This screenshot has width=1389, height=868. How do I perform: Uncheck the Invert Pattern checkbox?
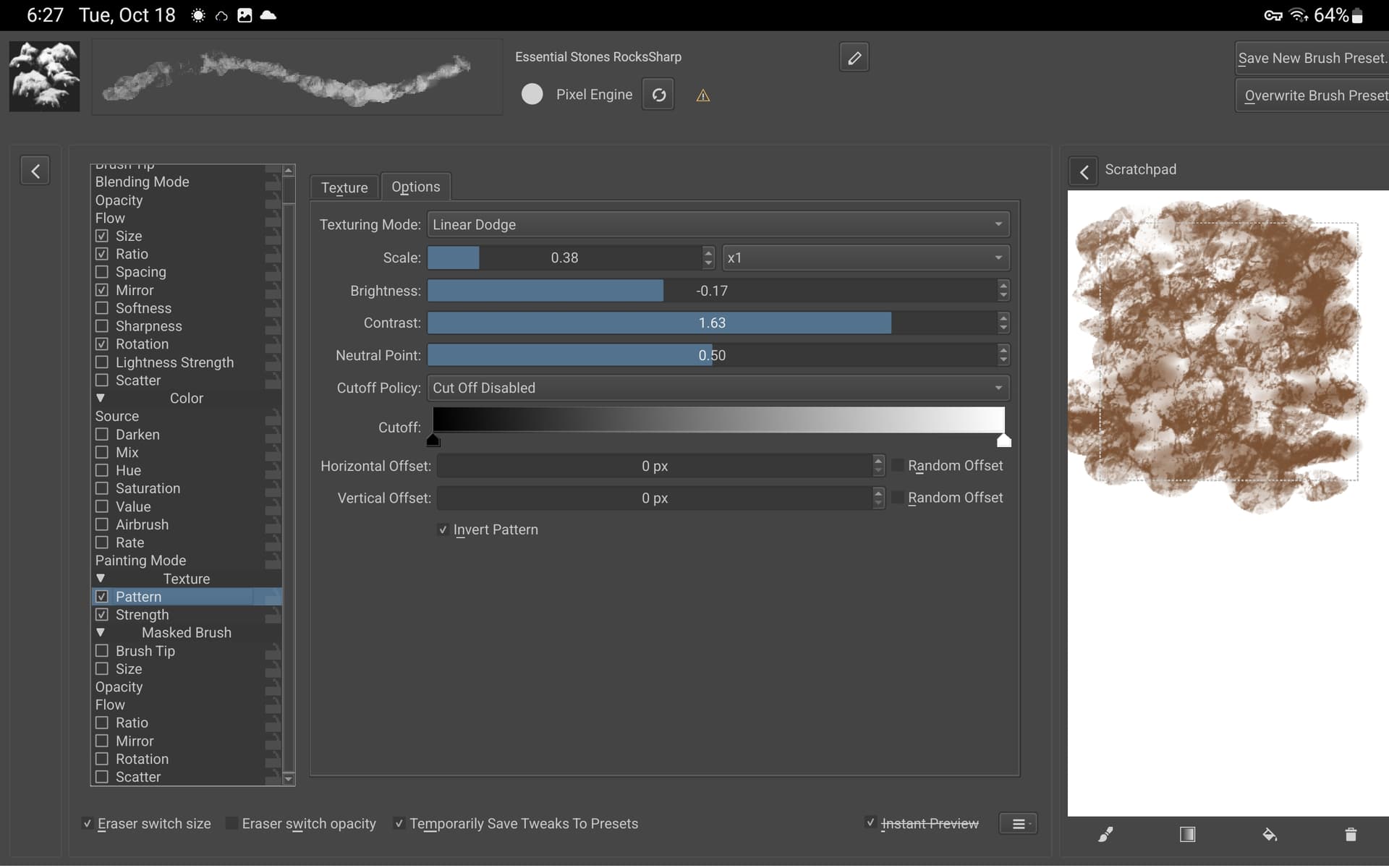pyautogui.click(x=443, y=530)
